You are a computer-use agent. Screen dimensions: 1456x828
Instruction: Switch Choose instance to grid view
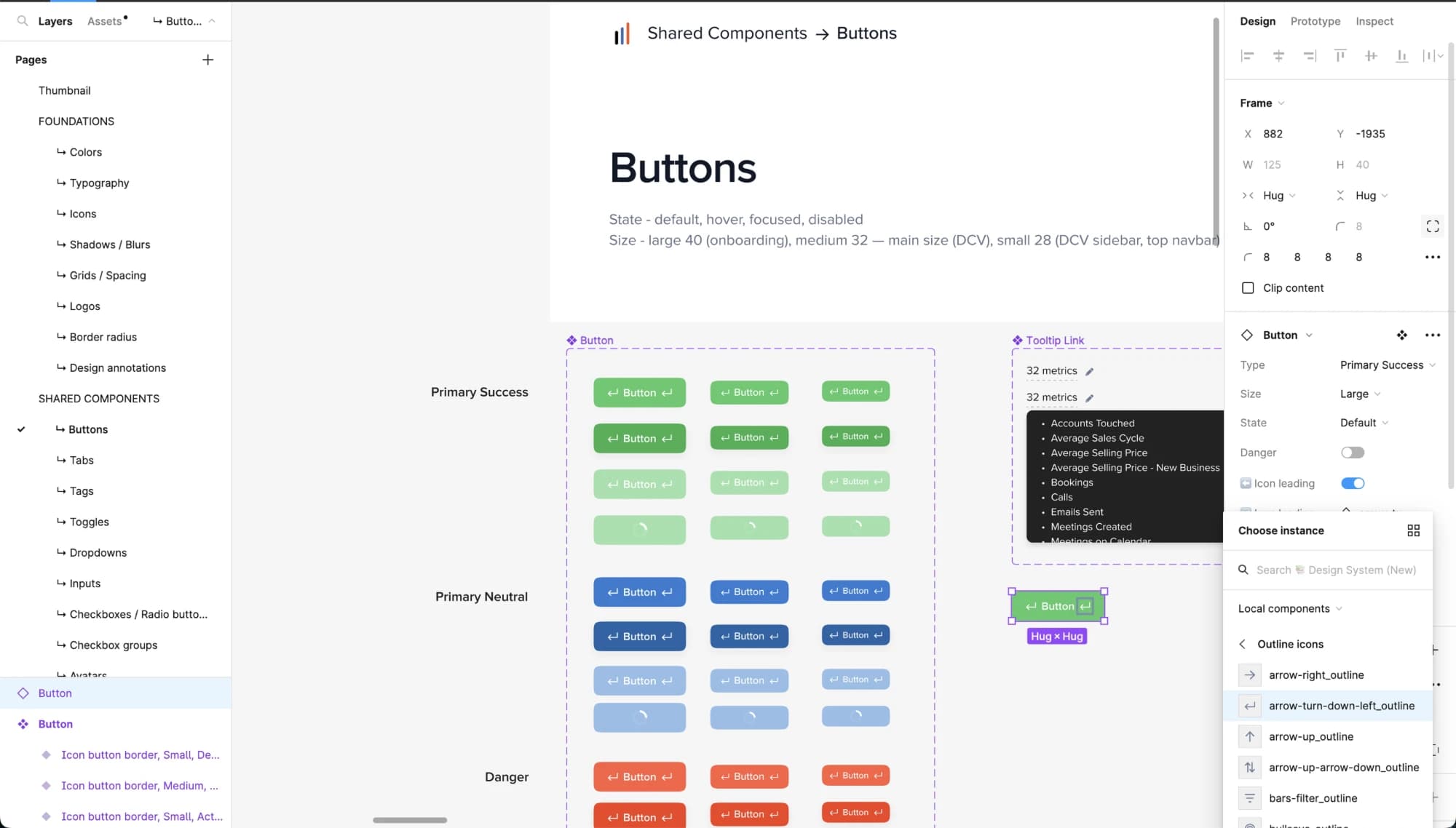1413,530
